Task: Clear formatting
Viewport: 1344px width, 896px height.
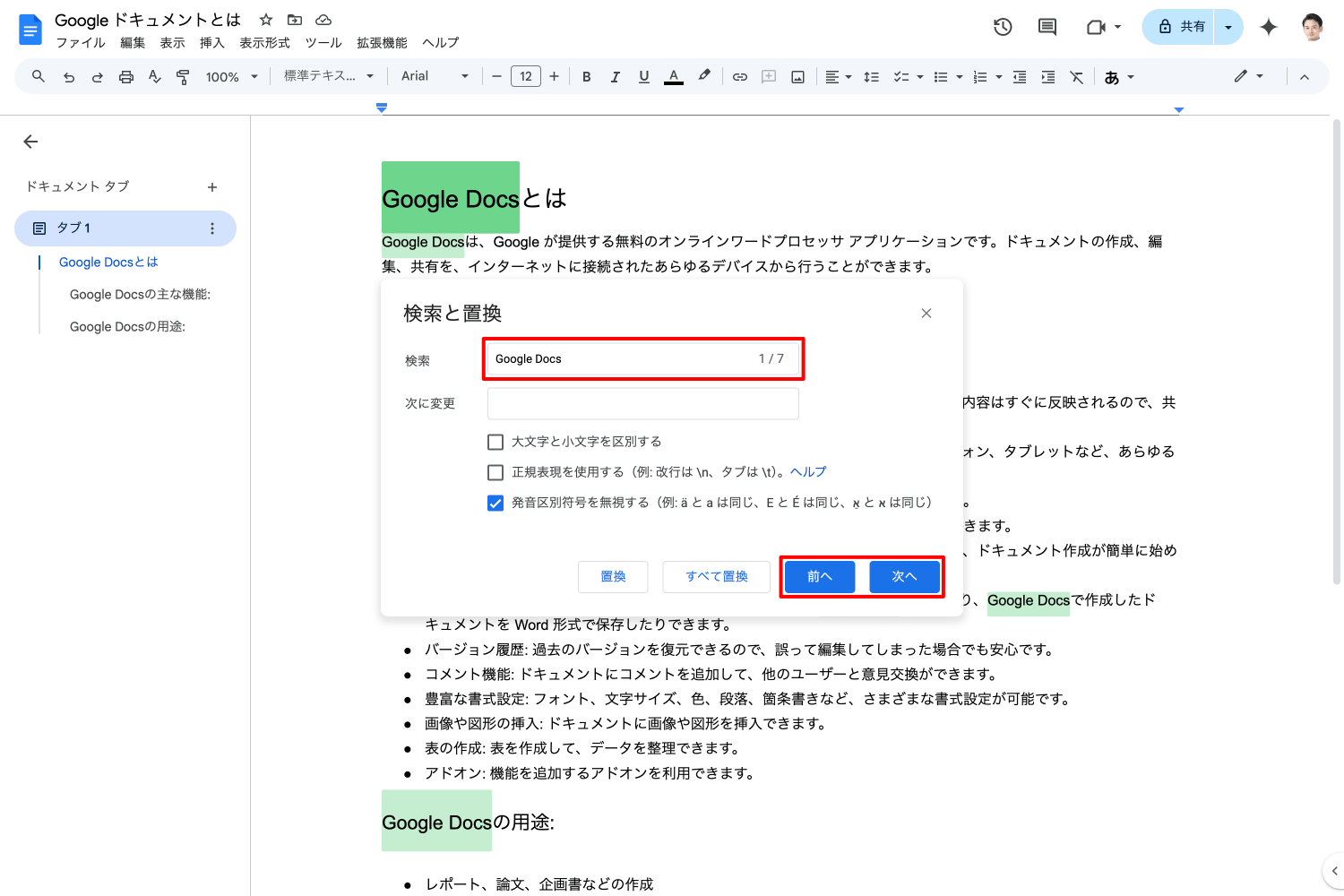Action: [1077, 77]
